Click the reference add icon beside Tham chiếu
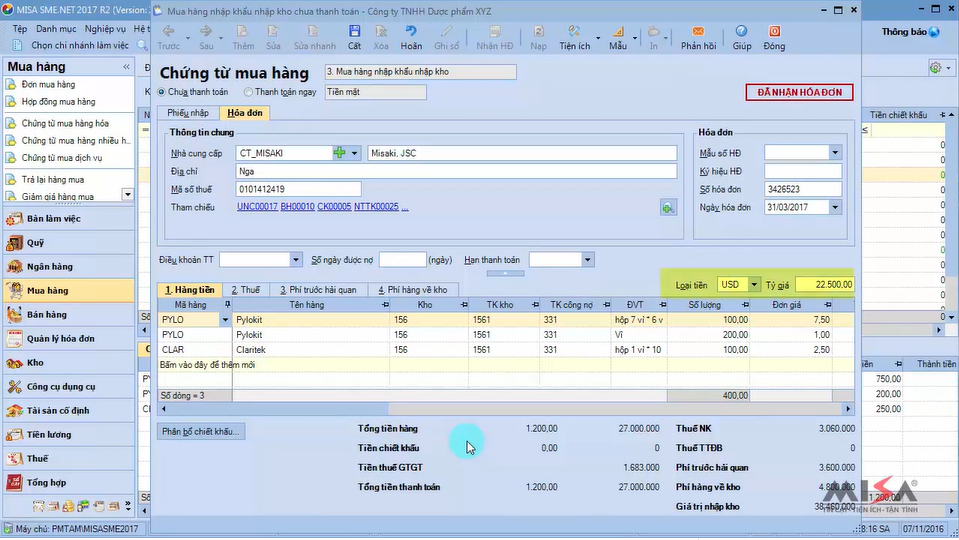 668,208
